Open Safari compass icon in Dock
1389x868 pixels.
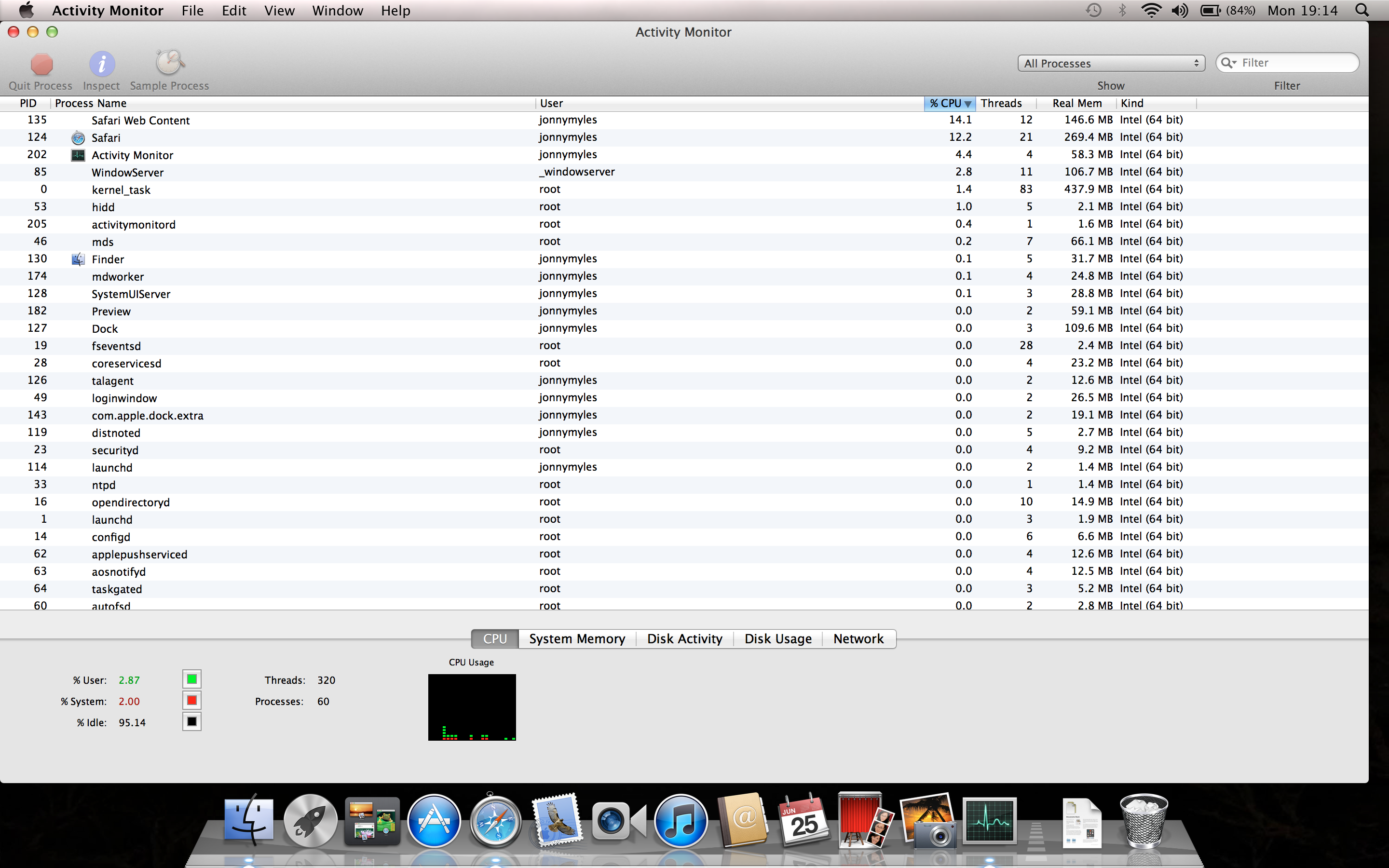[x=495, y=821]
